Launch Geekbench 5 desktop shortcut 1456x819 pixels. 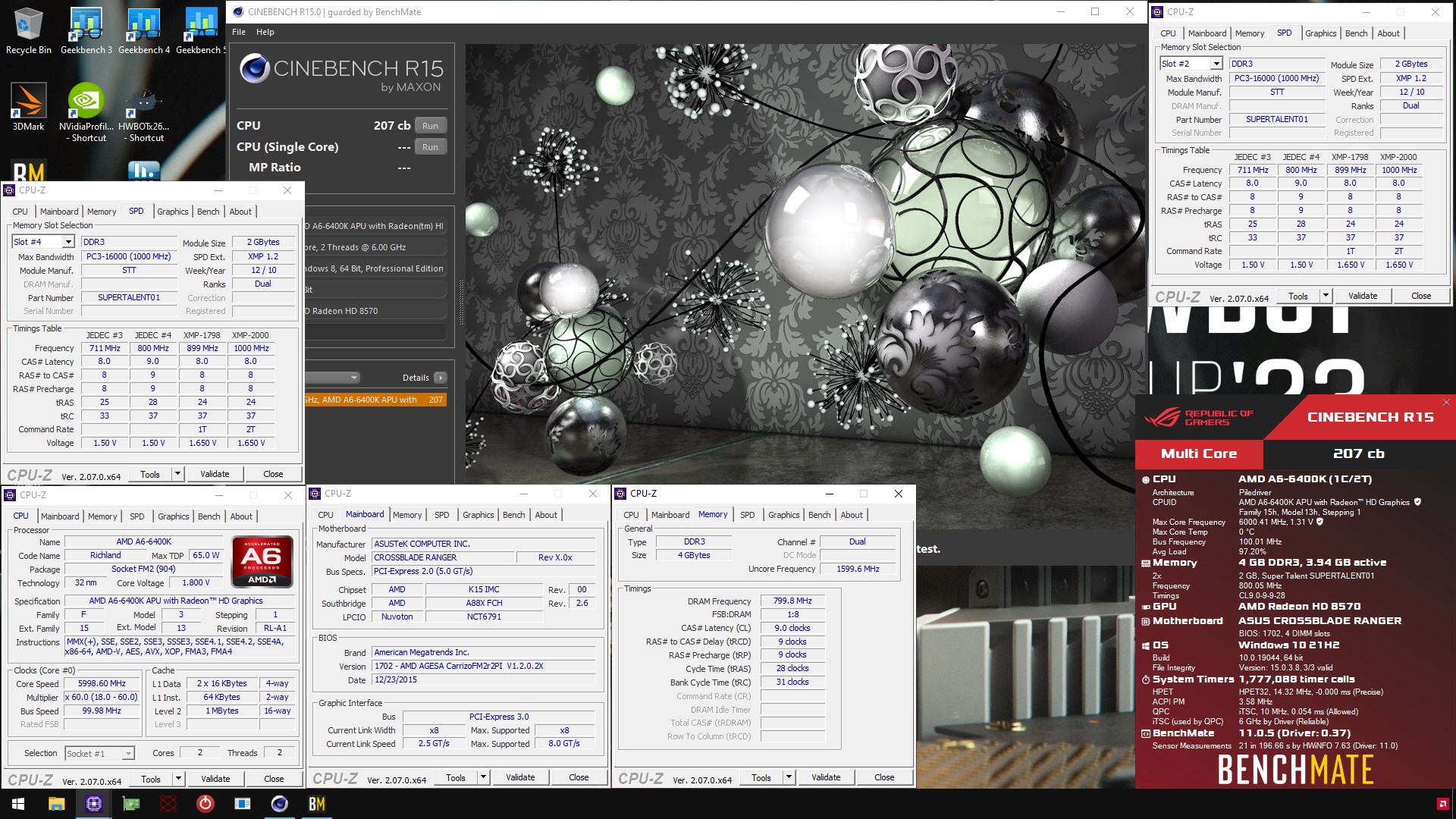click(x=200, y=30)
